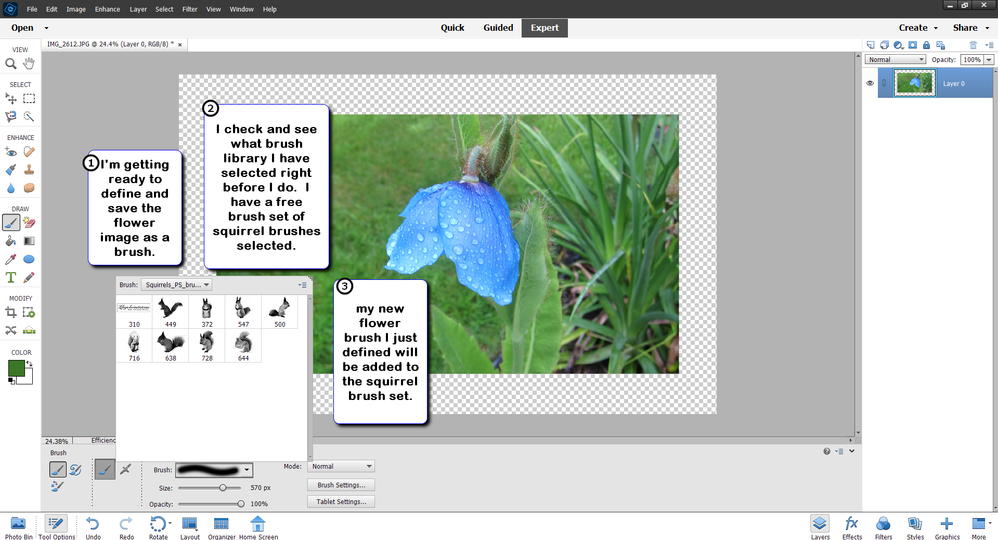Select the Spot Healing Brush tool

tap(29, 152)
